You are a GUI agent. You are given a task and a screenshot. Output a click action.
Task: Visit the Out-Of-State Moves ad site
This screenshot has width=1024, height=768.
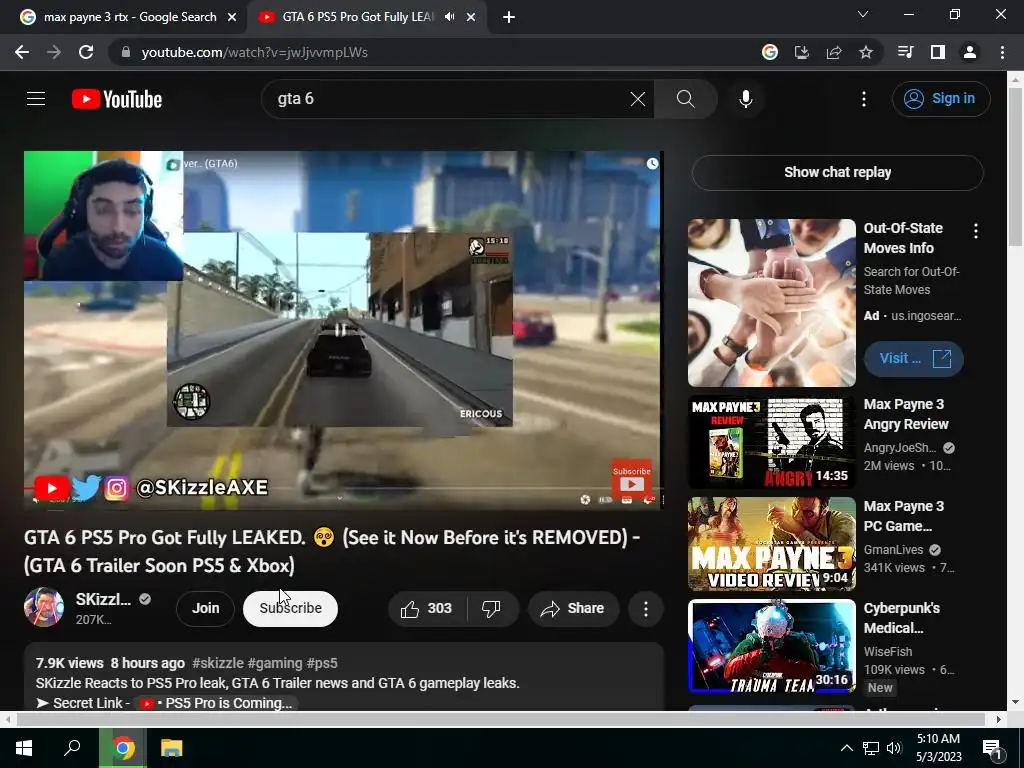click(913, 359)
